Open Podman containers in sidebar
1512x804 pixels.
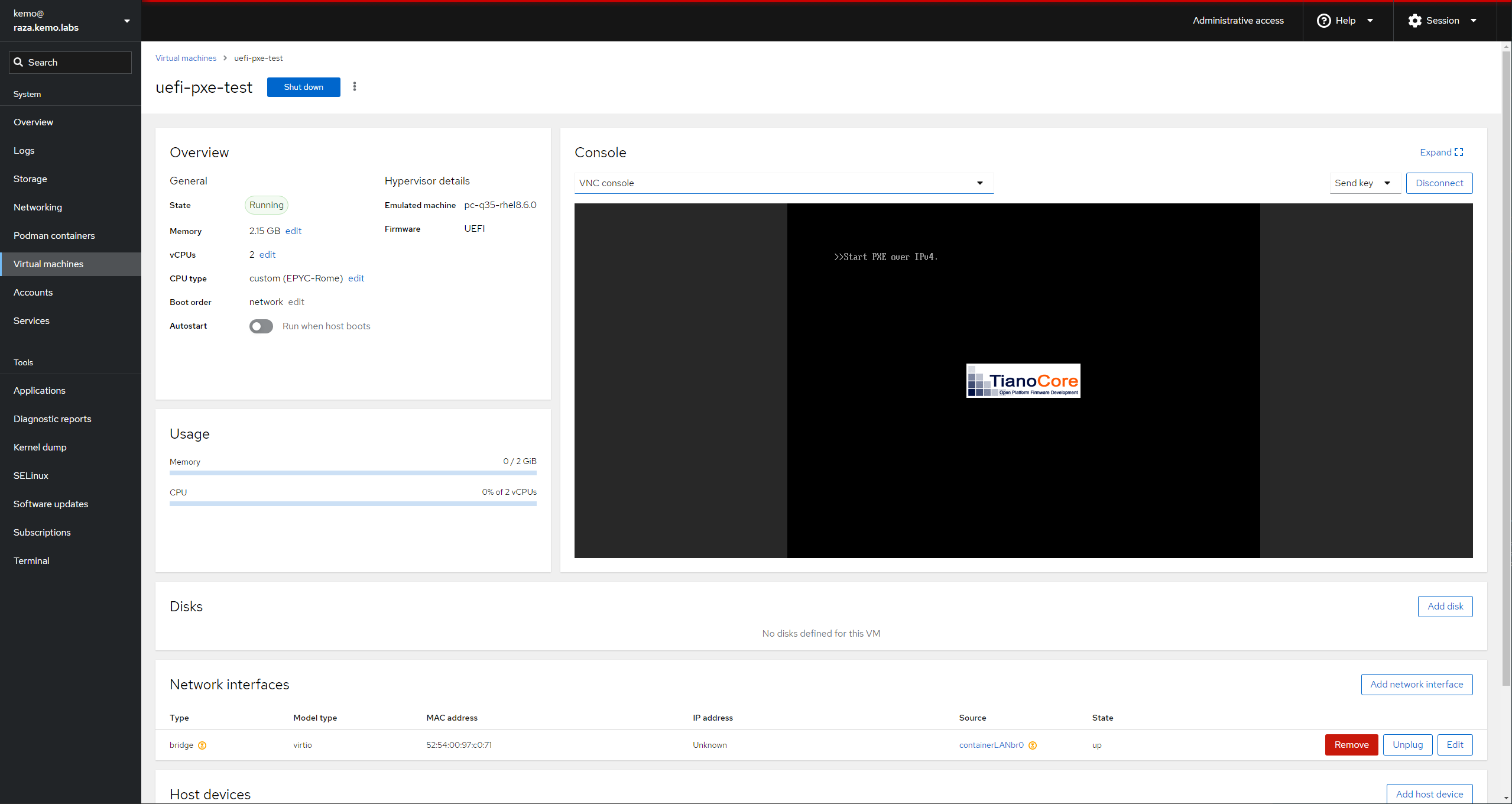54,235
